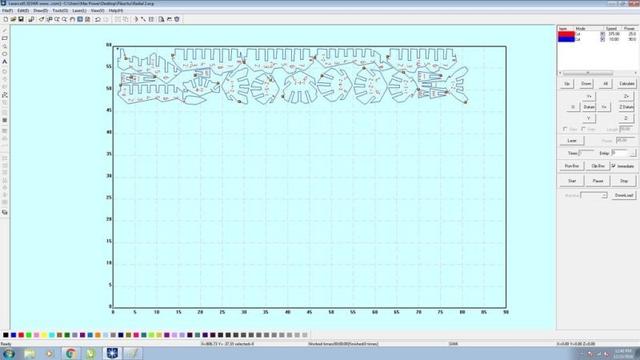Click the Datum button
The height and width of the screenshot is (360, 640).
pos(589,107)
